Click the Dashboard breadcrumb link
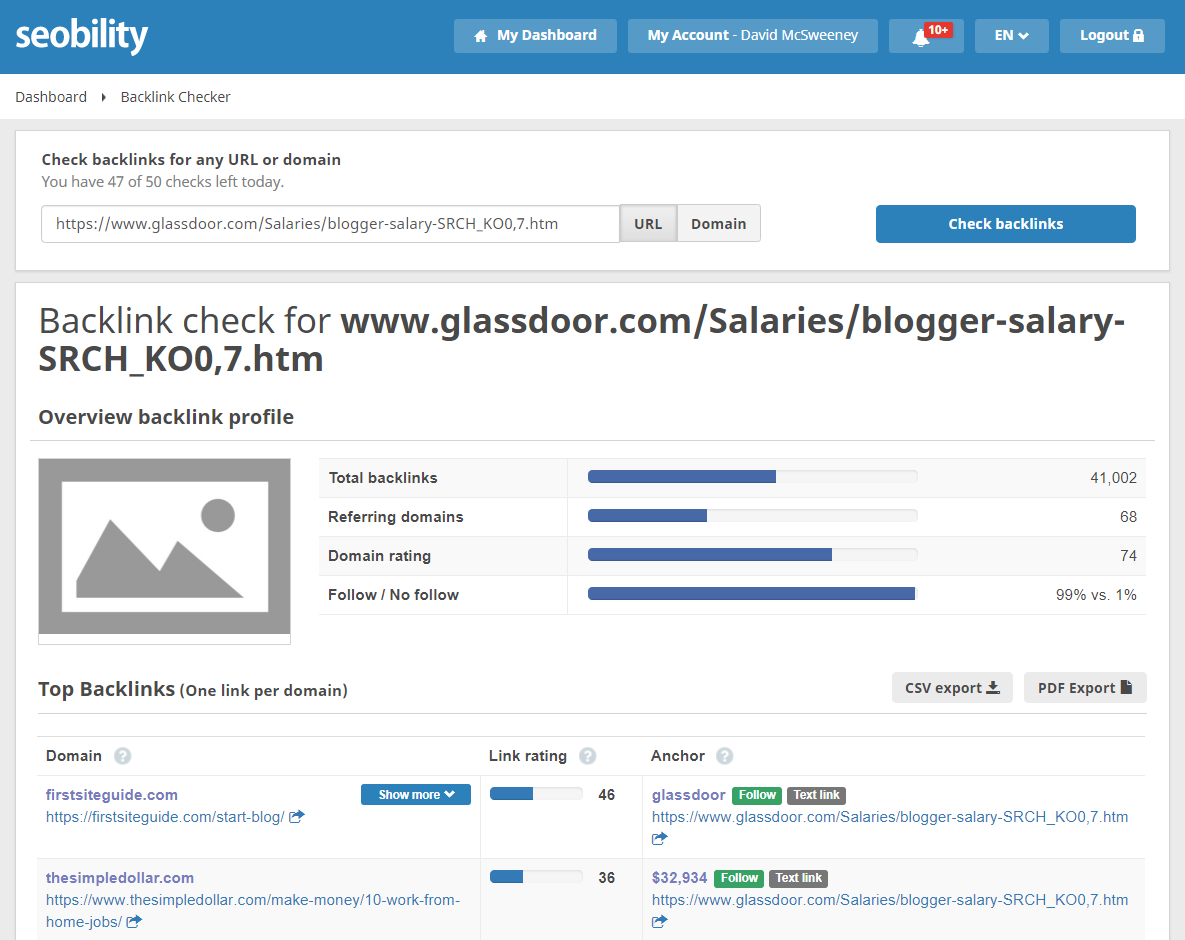The width and height of the screenshot is (1185, 940). click(x=51, y=97)
